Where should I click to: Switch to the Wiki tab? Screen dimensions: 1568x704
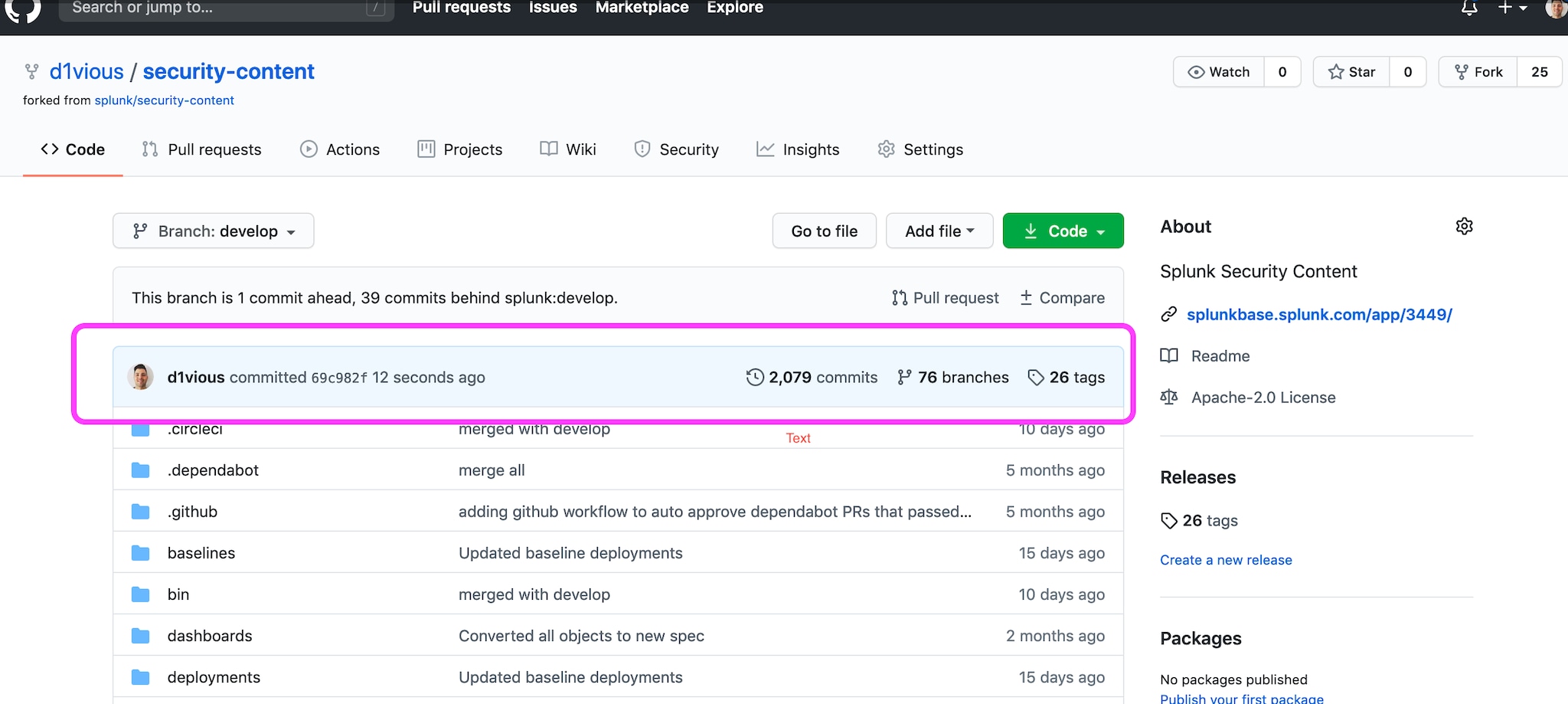(x=568, y=149)
